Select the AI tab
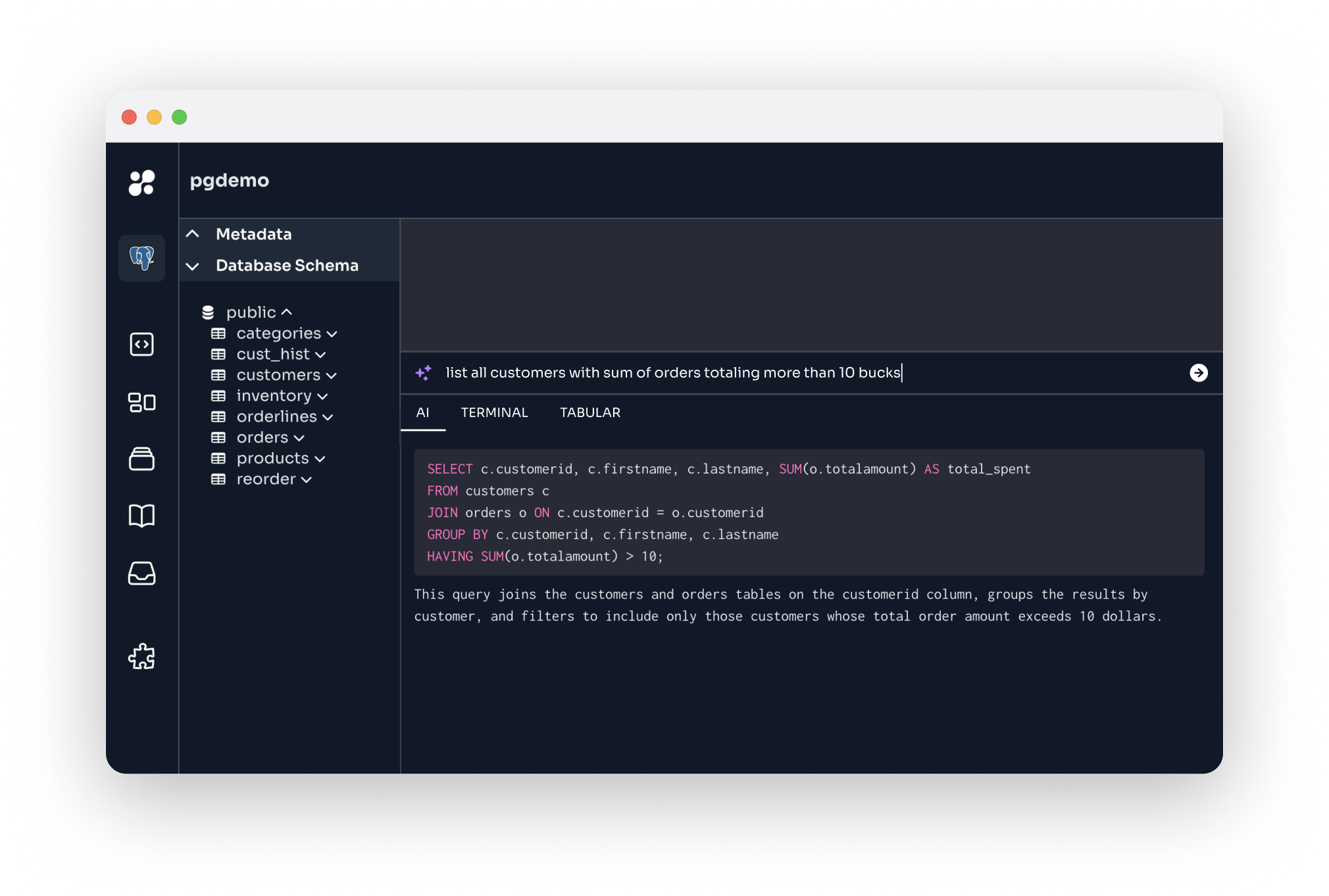This screenshot has width=1329, height=896. [422, 412]
